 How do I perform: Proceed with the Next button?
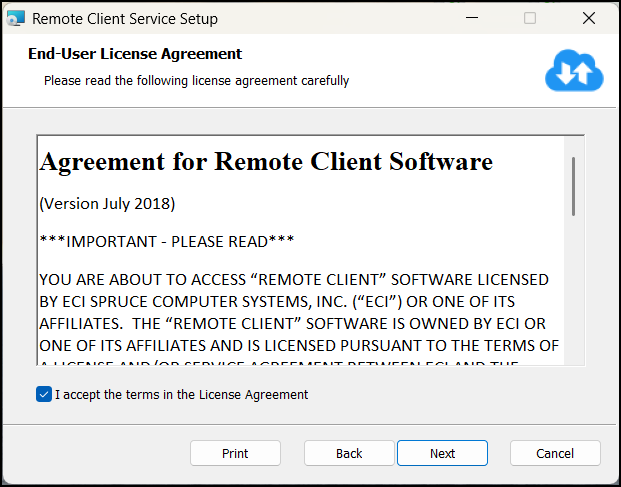click(x=442, y=453)
